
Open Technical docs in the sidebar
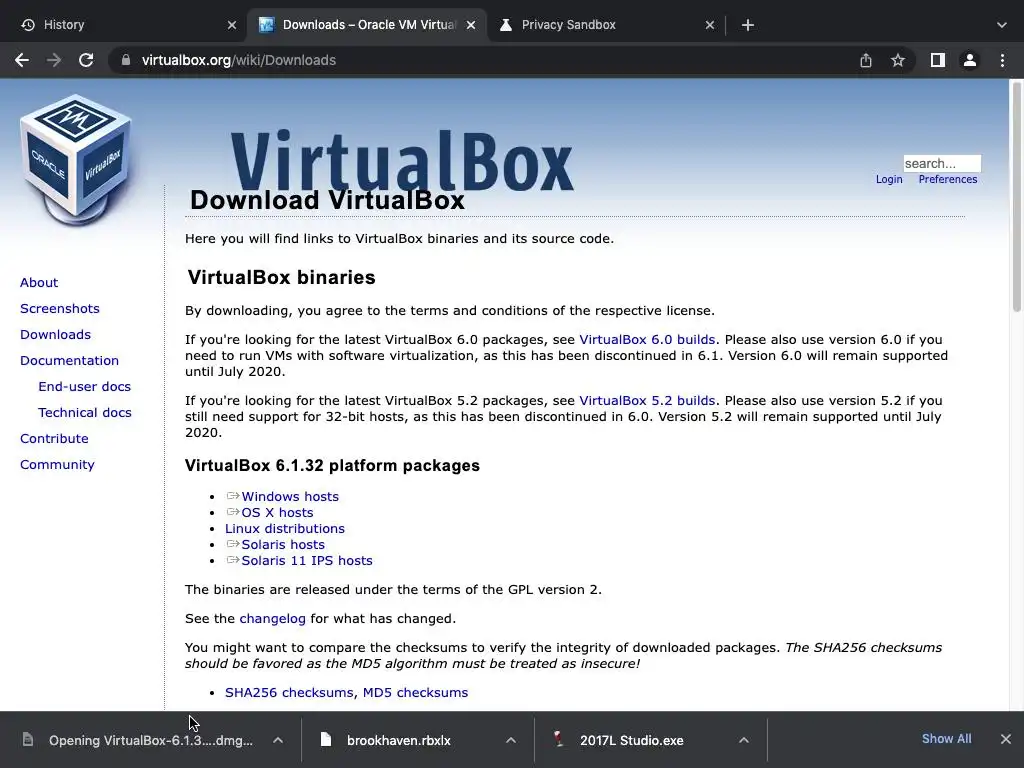pyautogui.click(x=84, y=413)
